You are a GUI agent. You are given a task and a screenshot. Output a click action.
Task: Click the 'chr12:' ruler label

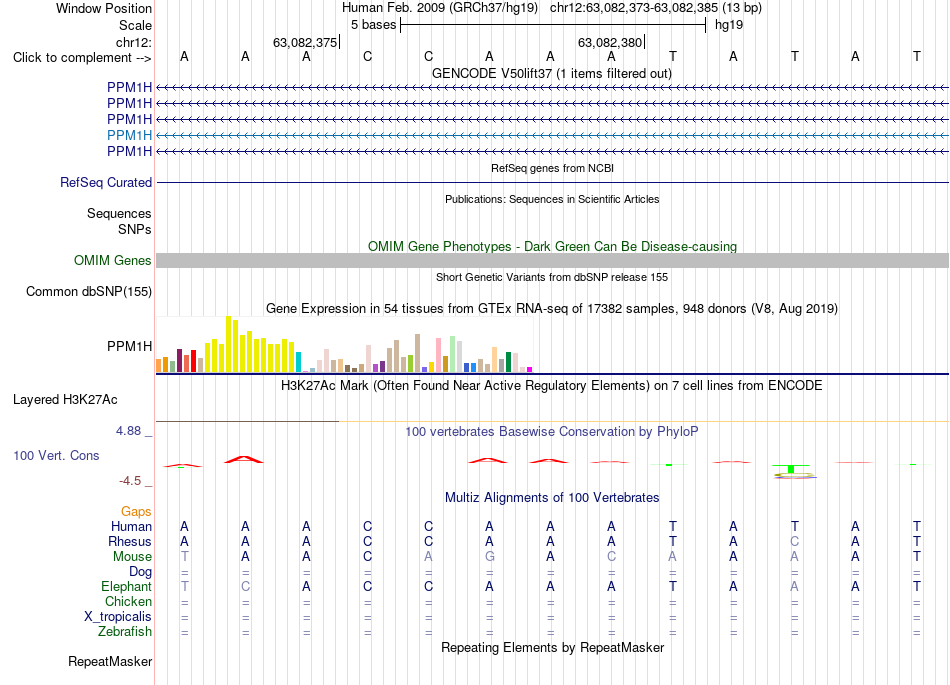tap(134, 42)
